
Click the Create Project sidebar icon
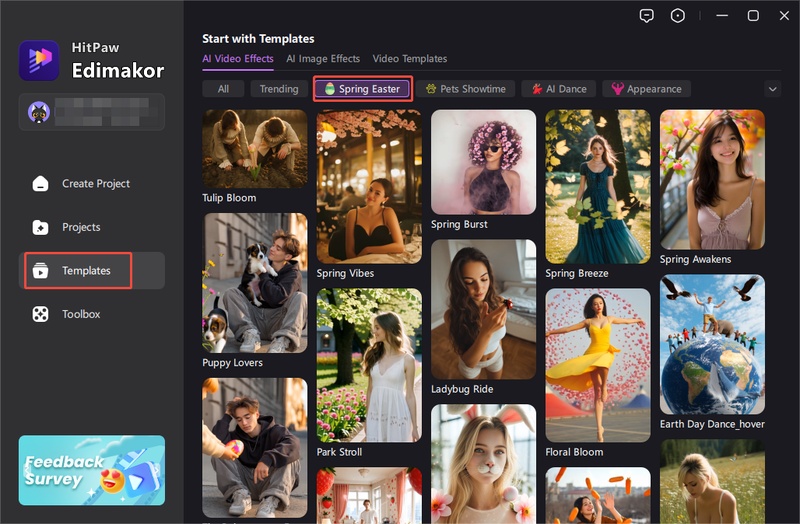[x=40, y=184]
